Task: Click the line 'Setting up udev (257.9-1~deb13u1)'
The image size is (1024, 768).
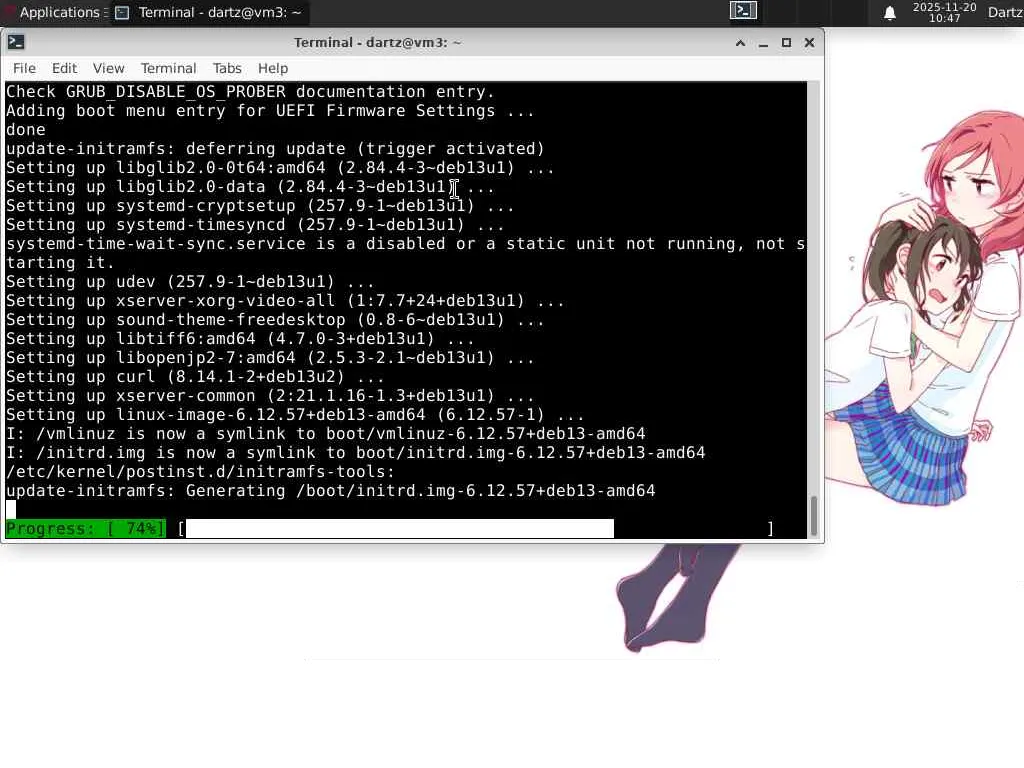Action: pos(190,281)
